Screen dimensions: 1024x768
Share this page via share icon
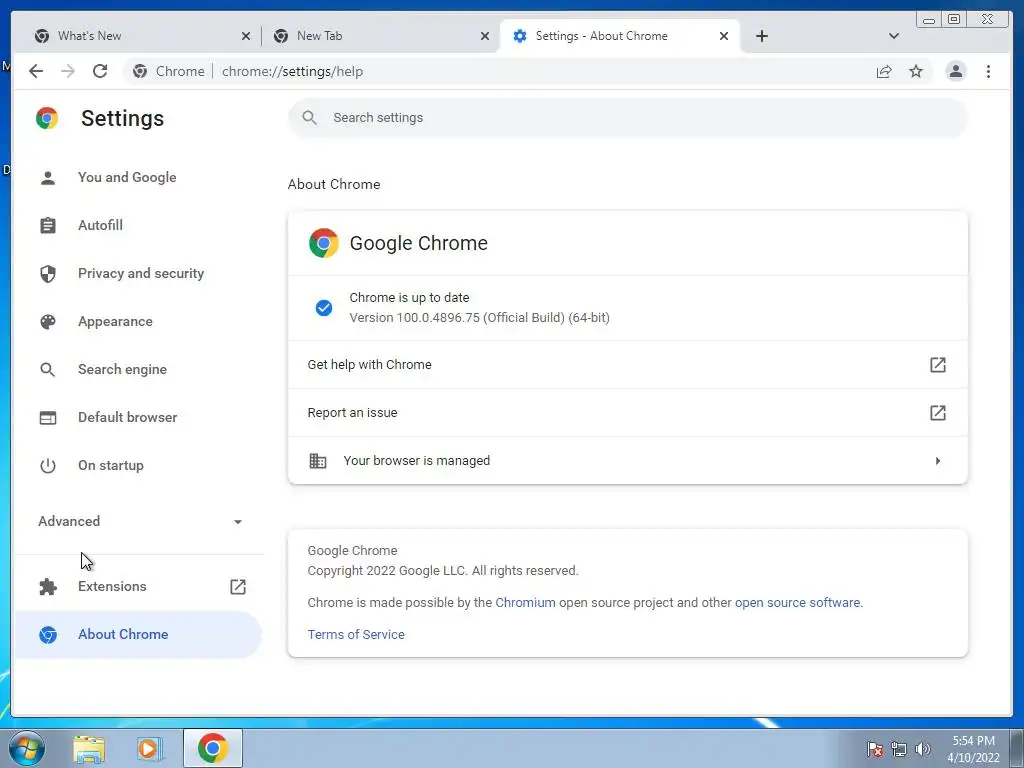(884, 71)
